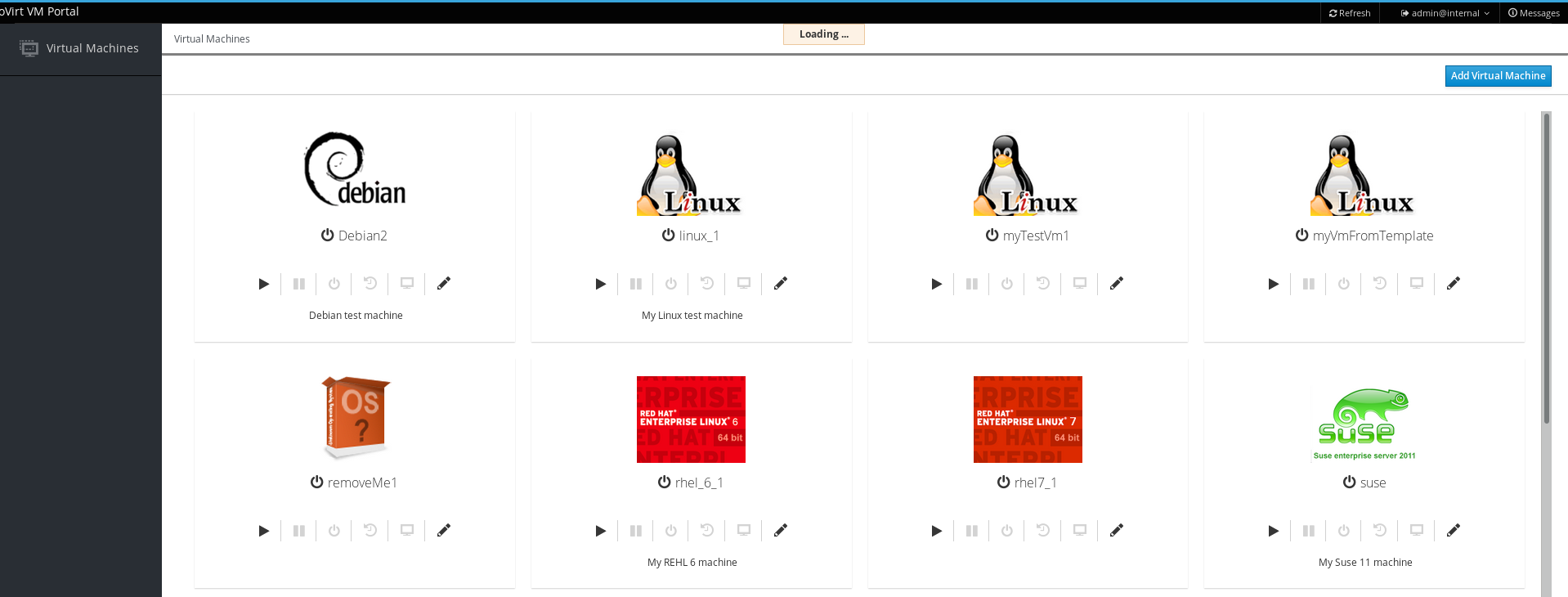Start the rhel_6_1 virtual machine
Screen dimensions: 1568x597
[600, 531]
